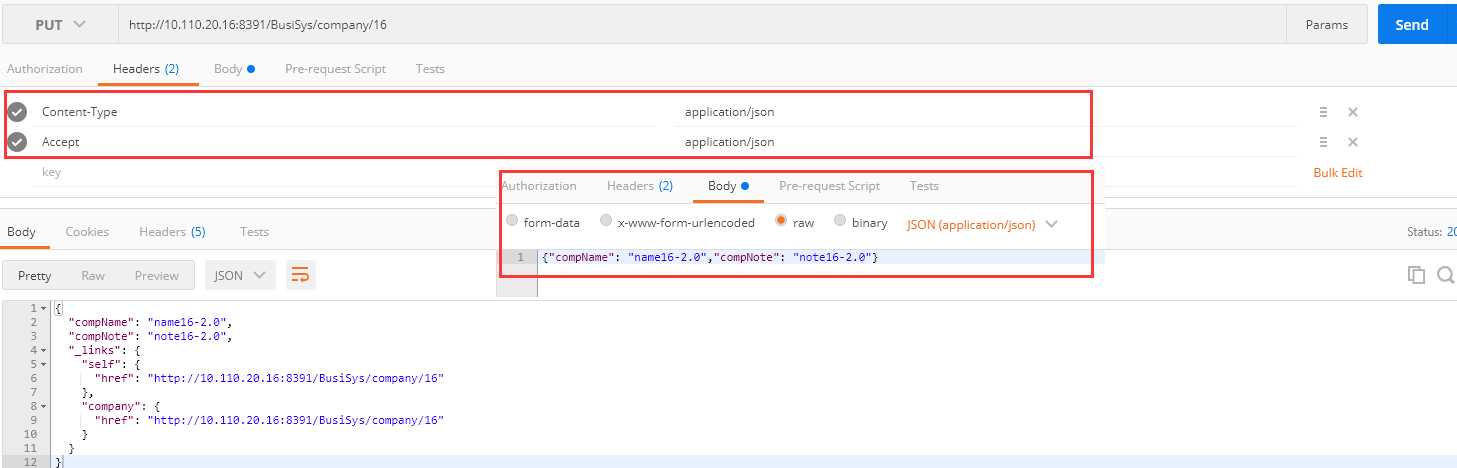Copy the response body to clipboard
This screenshot has height=468, width=1457.
1416,275
